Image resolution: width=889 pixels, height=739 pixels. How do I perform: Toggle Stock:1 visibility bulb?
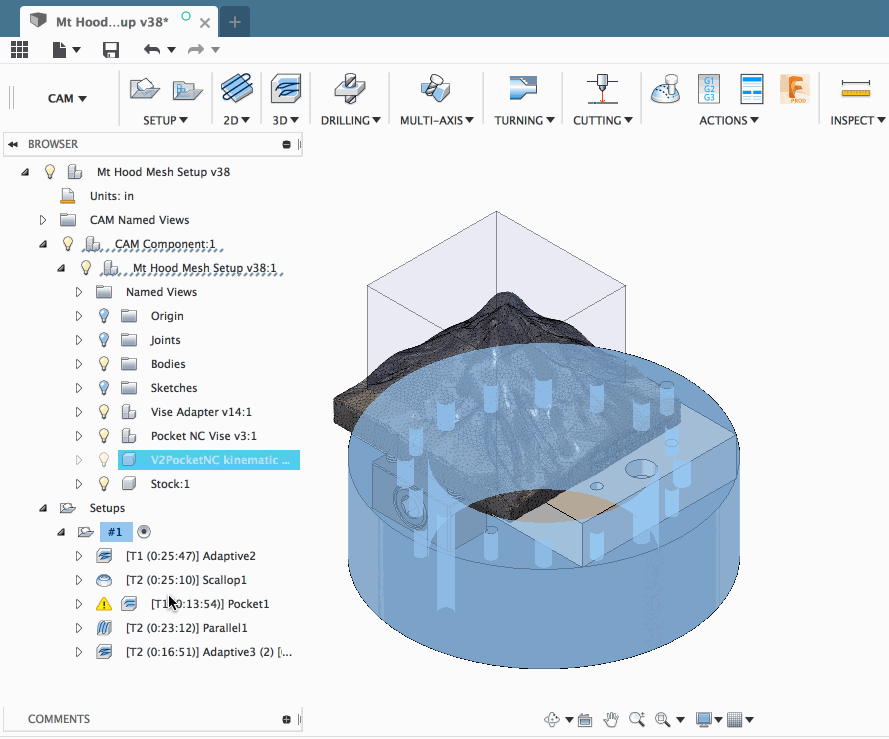(104, 484)
